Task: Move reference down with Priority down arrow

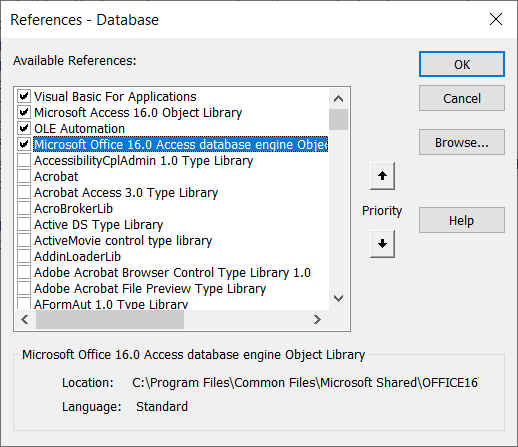Action: [382, 244]
